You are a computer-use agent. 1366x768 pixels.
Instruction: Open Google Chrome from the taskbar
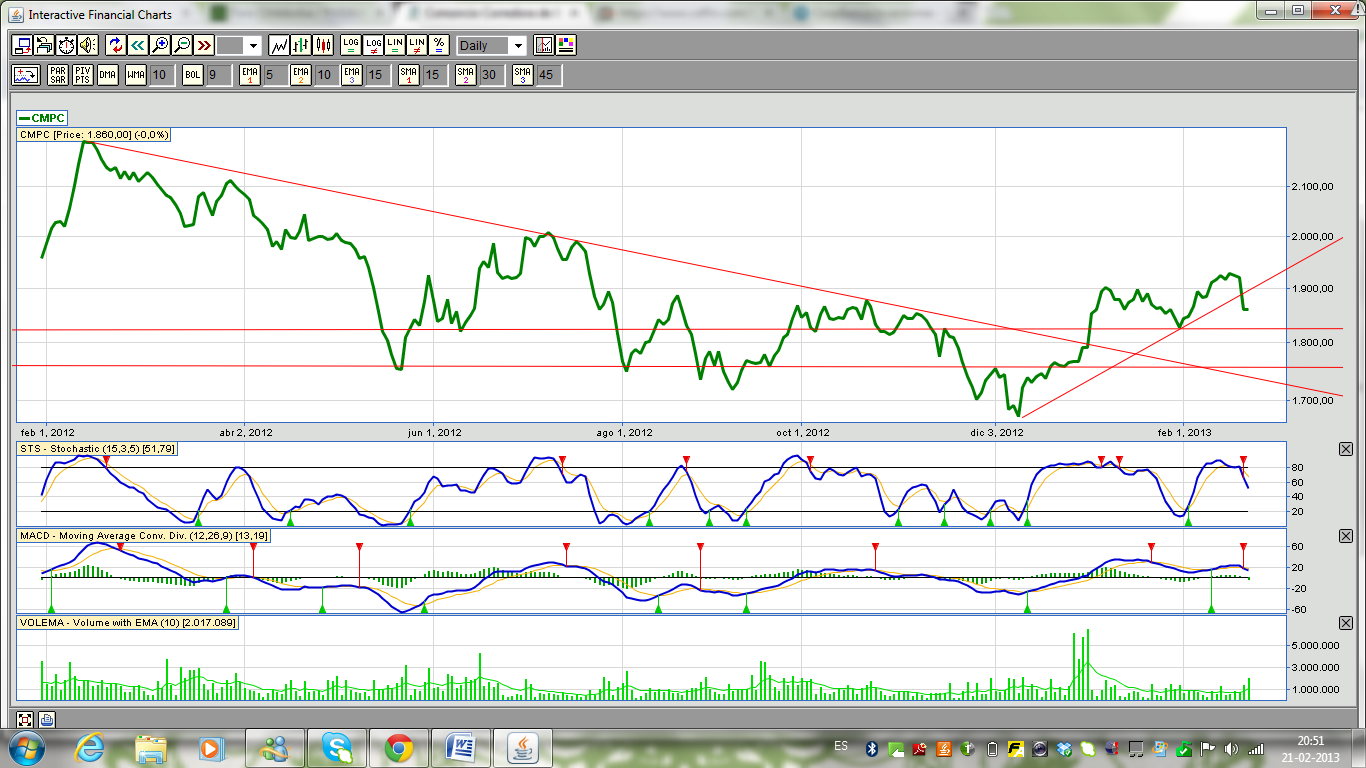point(399,747)
